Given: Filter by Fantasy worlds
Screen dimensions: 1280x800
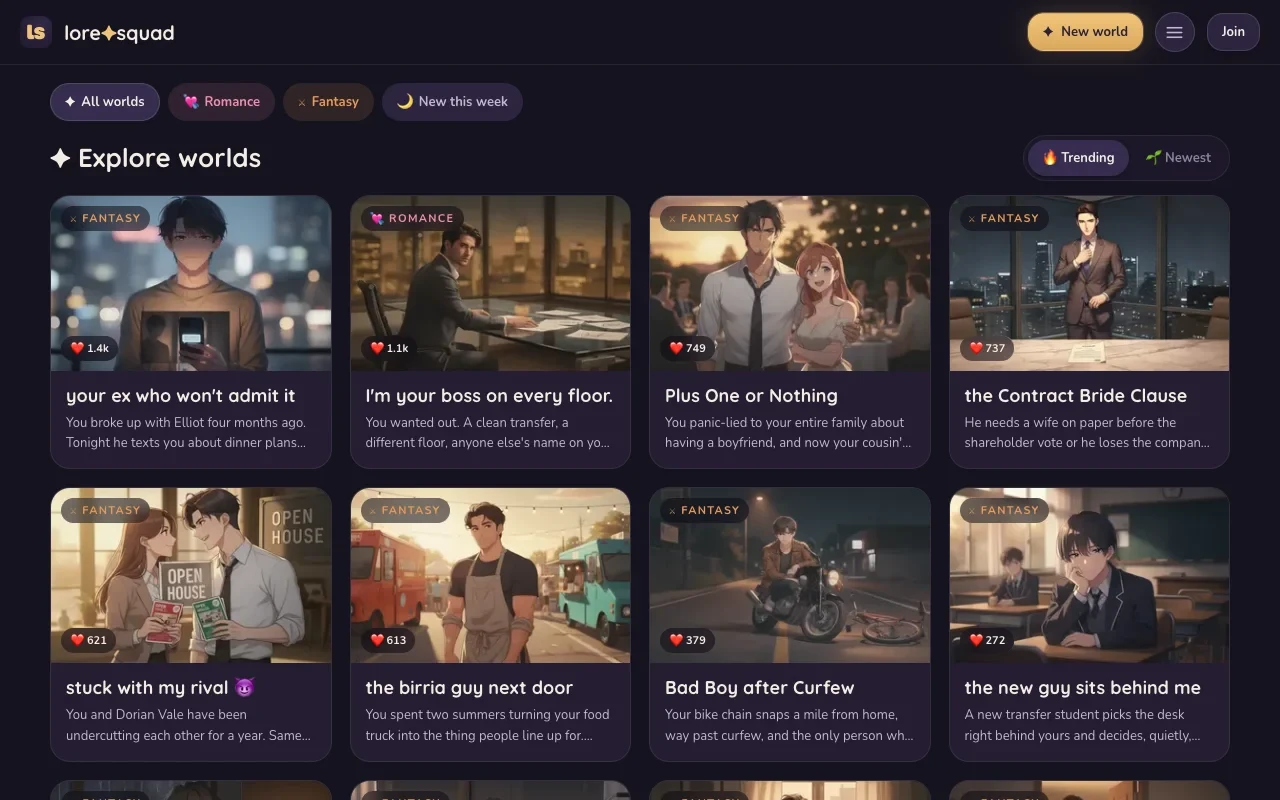Looking at the screenshot, I should click(x=328, y=102).
